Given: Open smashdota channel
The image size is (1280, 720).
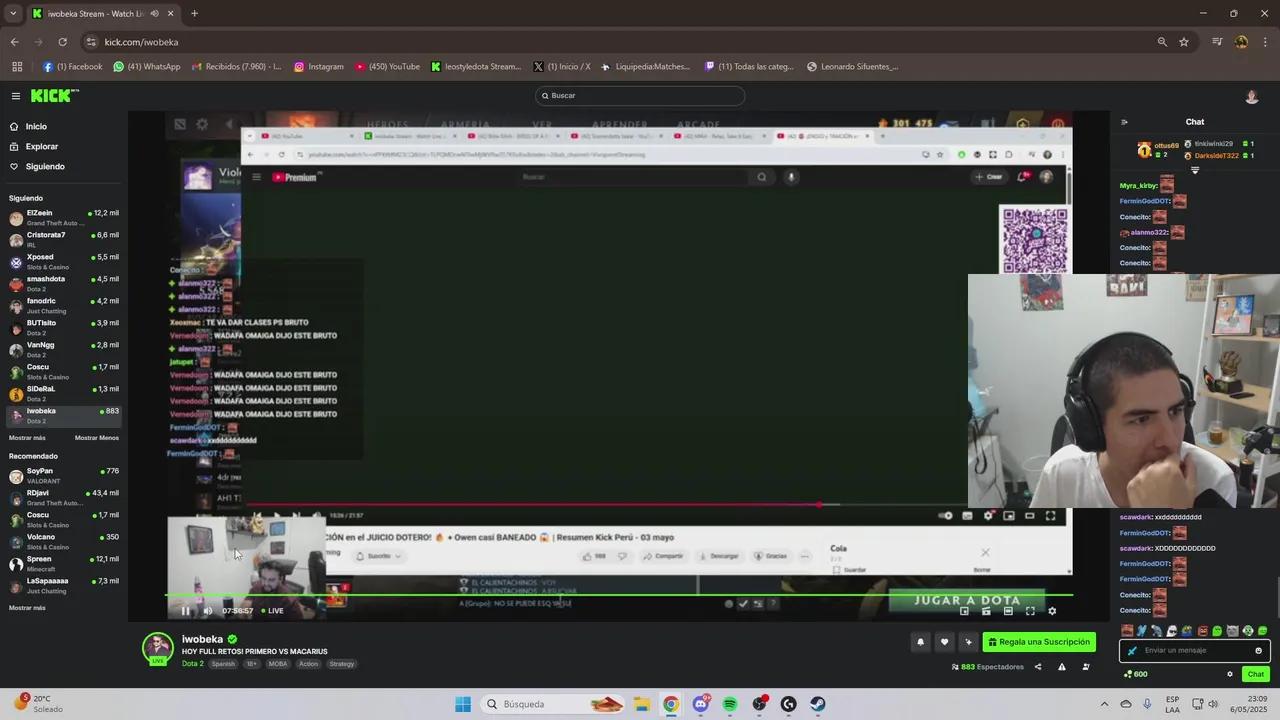Looking at the screenshot, I should (64, 284).
